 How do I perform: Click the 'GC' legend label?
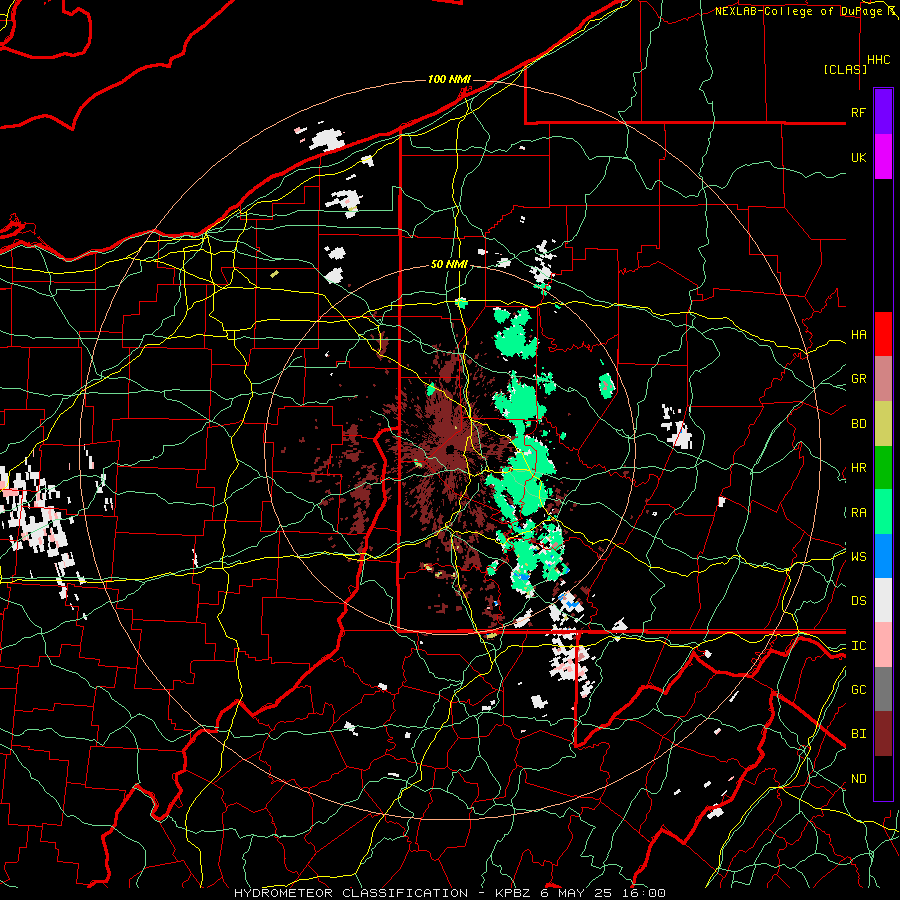point(858,690)
